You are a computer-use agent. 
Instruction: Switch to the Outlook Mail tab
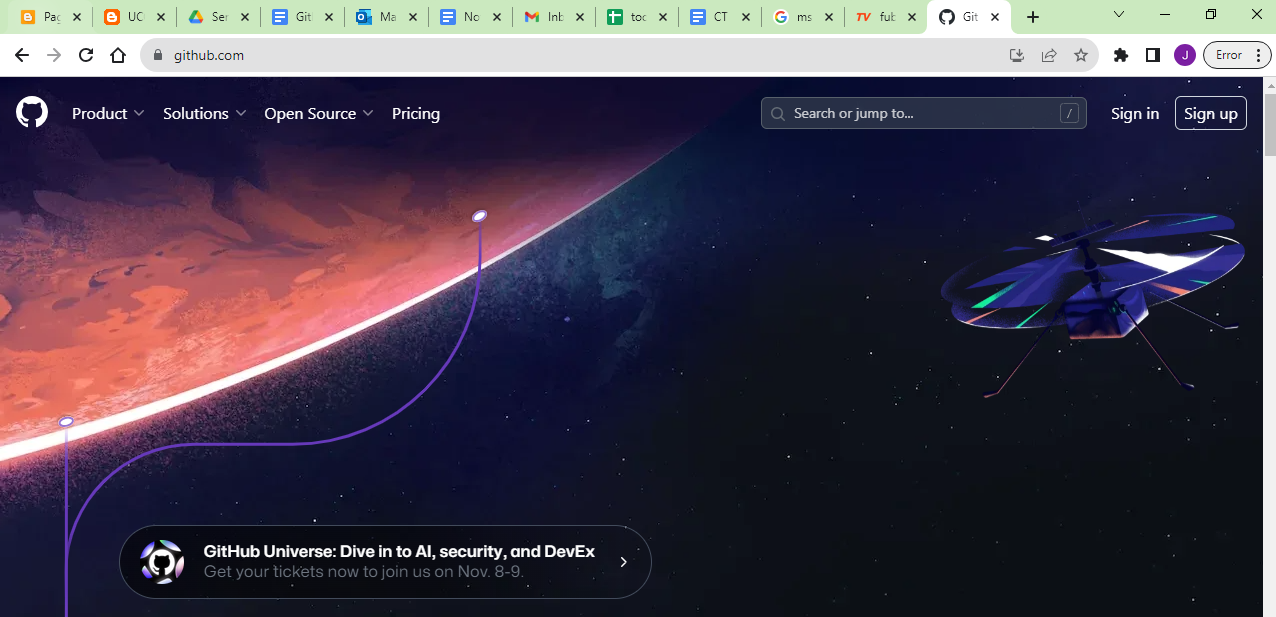(387, 17)
